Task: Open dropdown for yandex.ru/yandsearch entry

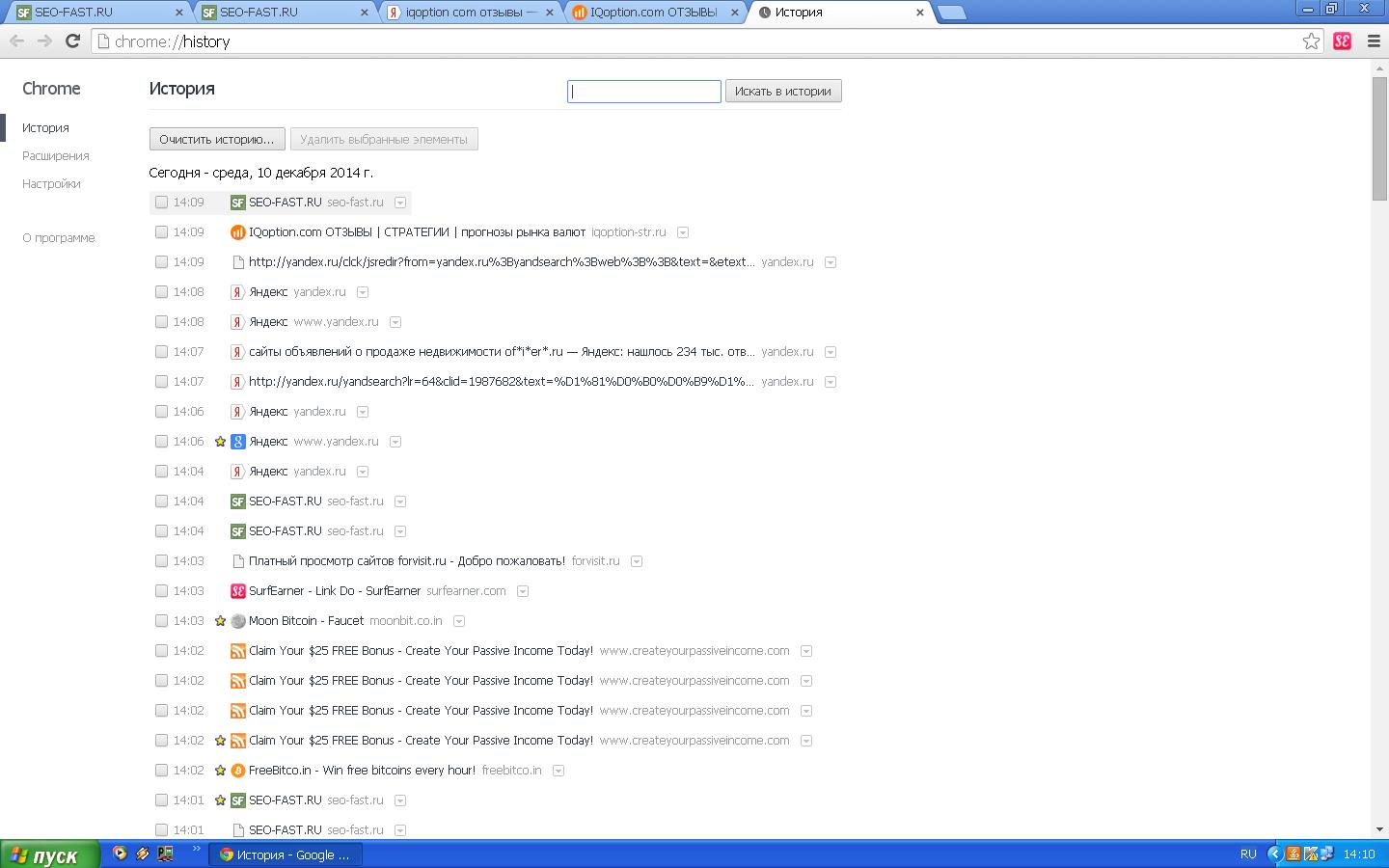Action: pyautogui.click(x=831, y=382)
